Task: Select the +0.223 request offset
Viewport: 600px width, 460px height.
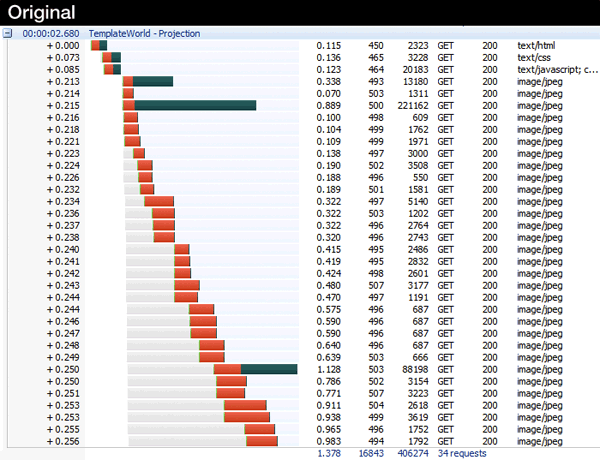Action: point(63,153)
